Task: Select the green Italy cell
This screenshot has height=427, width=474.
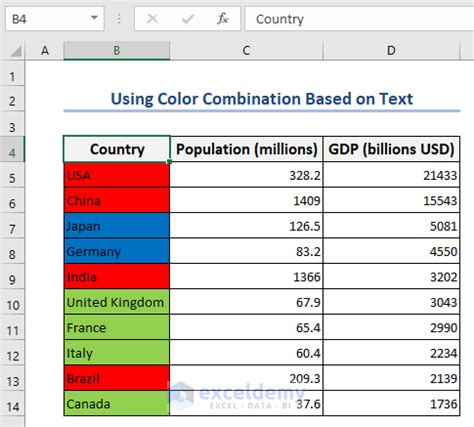Action: tap(117, 352)
